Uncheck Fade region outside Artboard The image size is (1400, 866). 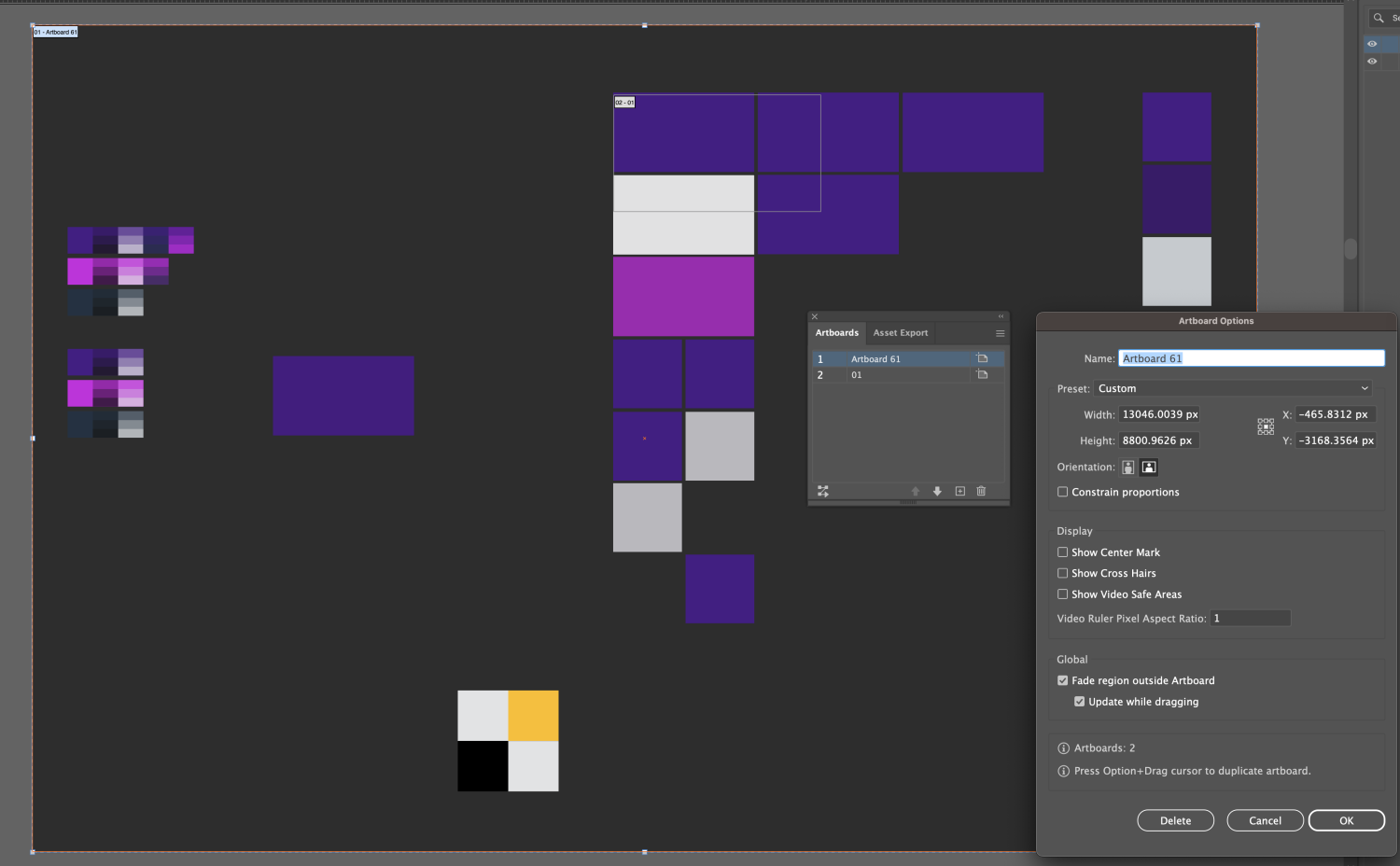pos(1062,680)
